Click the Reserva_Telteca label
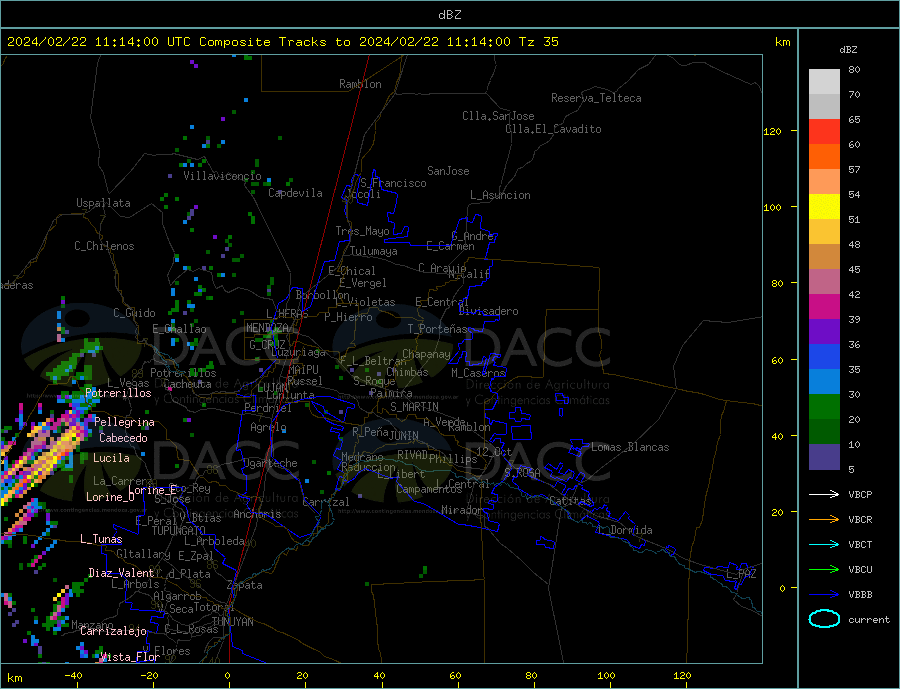Image resolution: width=900 pixels, height=689 pixels. (596, 98)
